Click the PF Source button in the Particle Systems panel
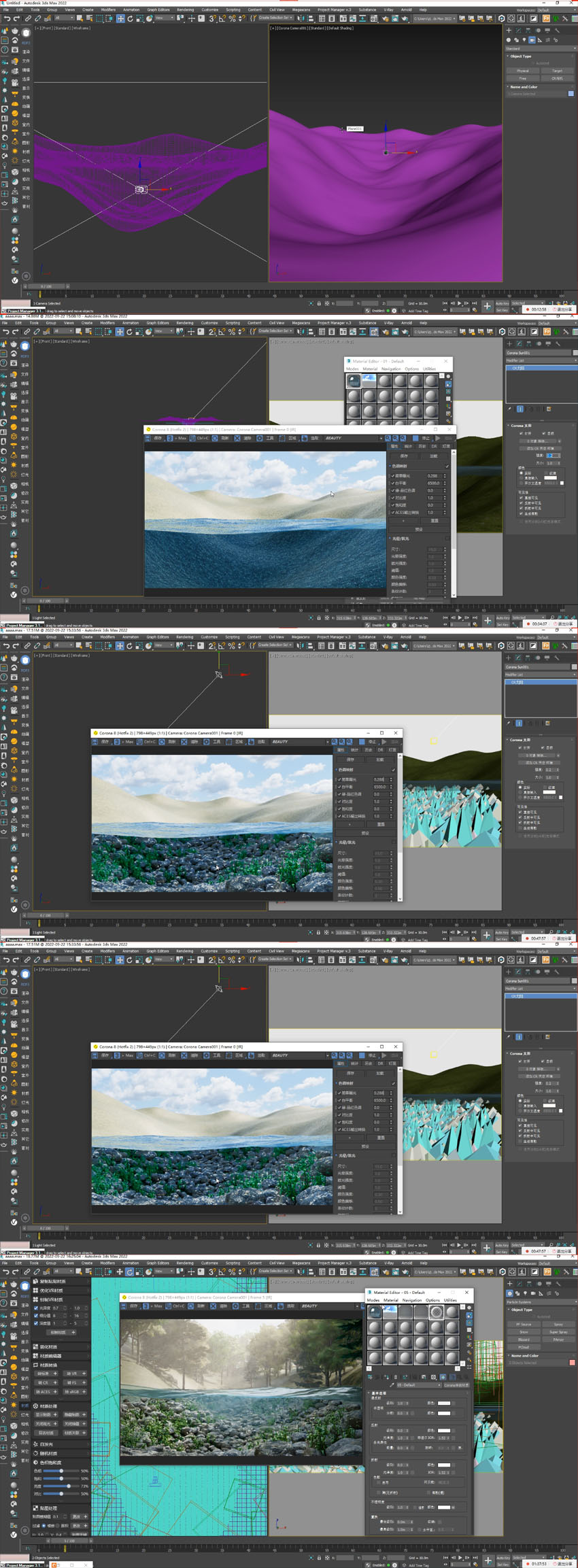Image resolution: width=578 pixels, height=1568 pixels. tap(524, 1324)
